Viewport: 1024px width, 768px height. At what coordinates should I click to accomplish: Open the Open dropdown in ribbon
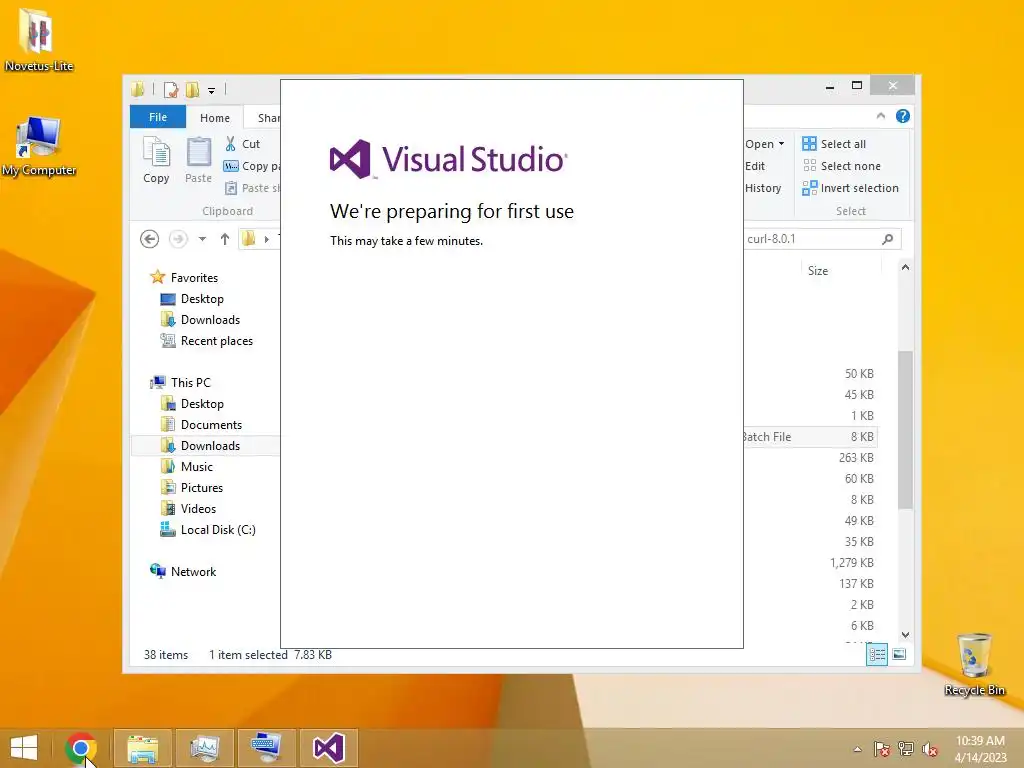(764, 144)
